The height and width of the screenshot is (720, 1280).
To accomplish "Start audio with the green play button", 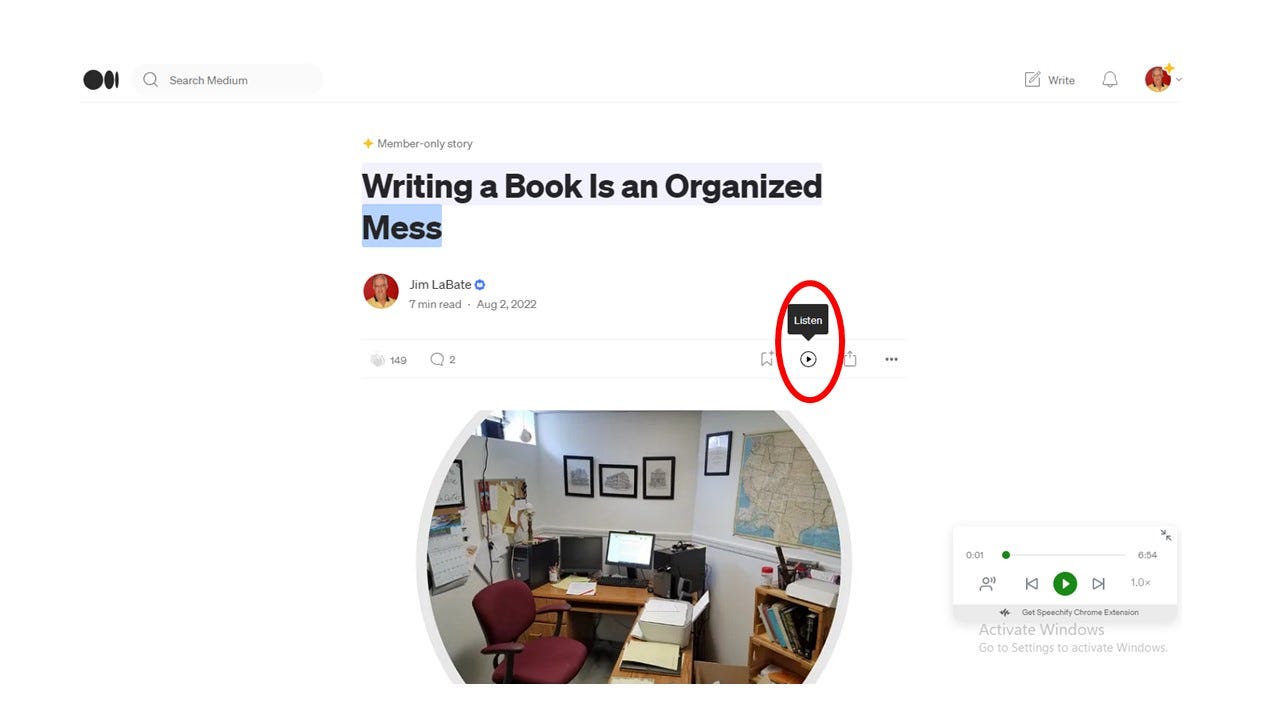I will pos(1065,584).
